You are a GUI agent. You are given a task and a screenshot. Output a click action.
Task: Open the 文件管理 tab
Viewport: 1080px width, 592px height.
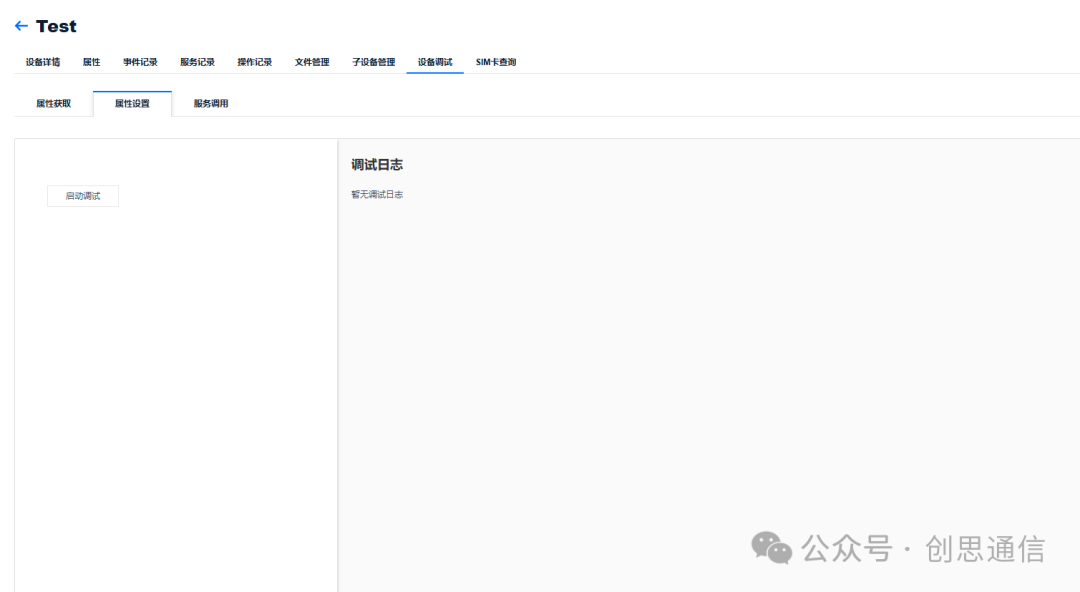(x=312, y=62)
